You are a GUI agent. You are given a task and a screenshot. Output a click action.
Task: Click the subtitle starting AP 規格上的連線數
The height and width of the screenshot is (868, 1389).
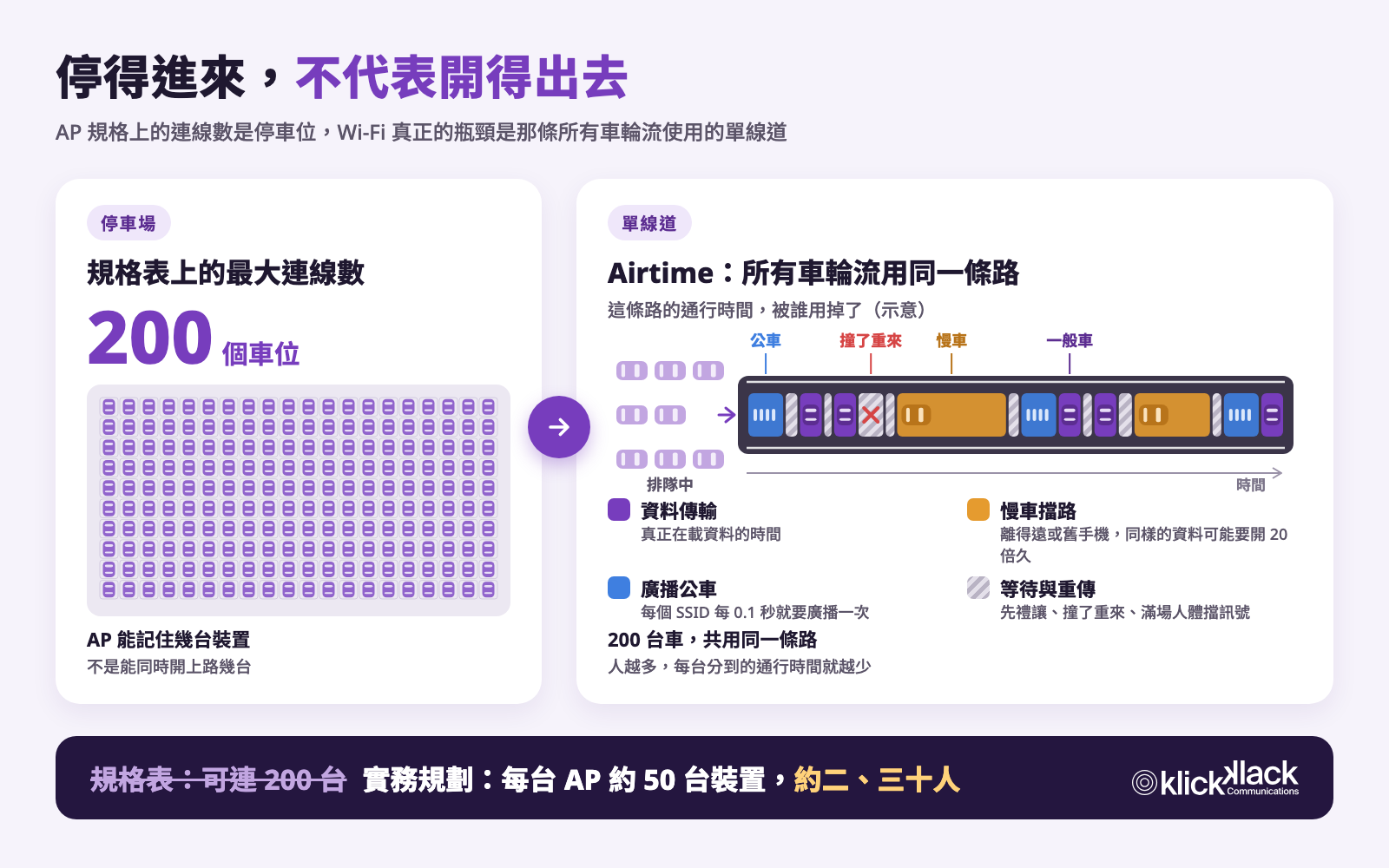tap(421, 132)
